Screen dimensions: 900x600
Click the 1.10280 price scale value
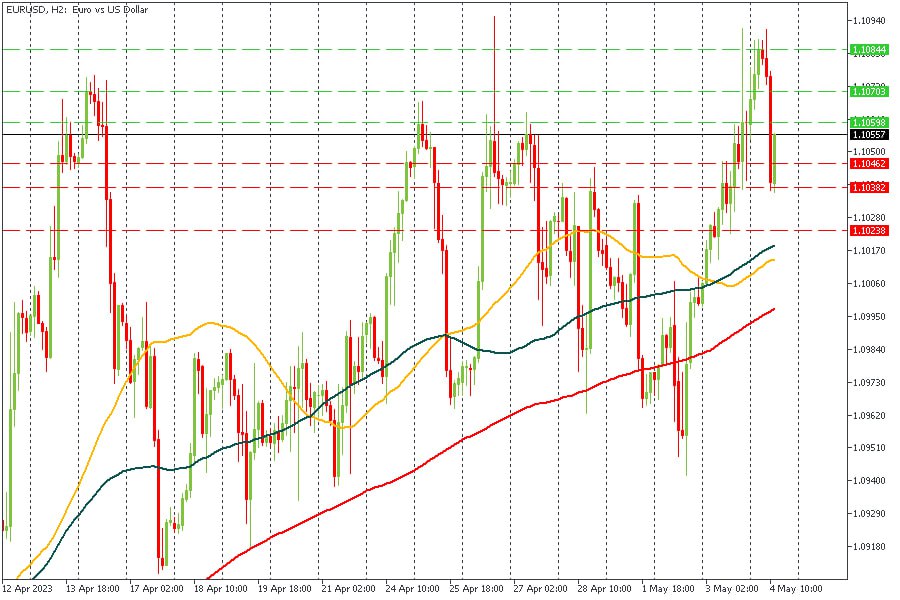coord(869,218)
